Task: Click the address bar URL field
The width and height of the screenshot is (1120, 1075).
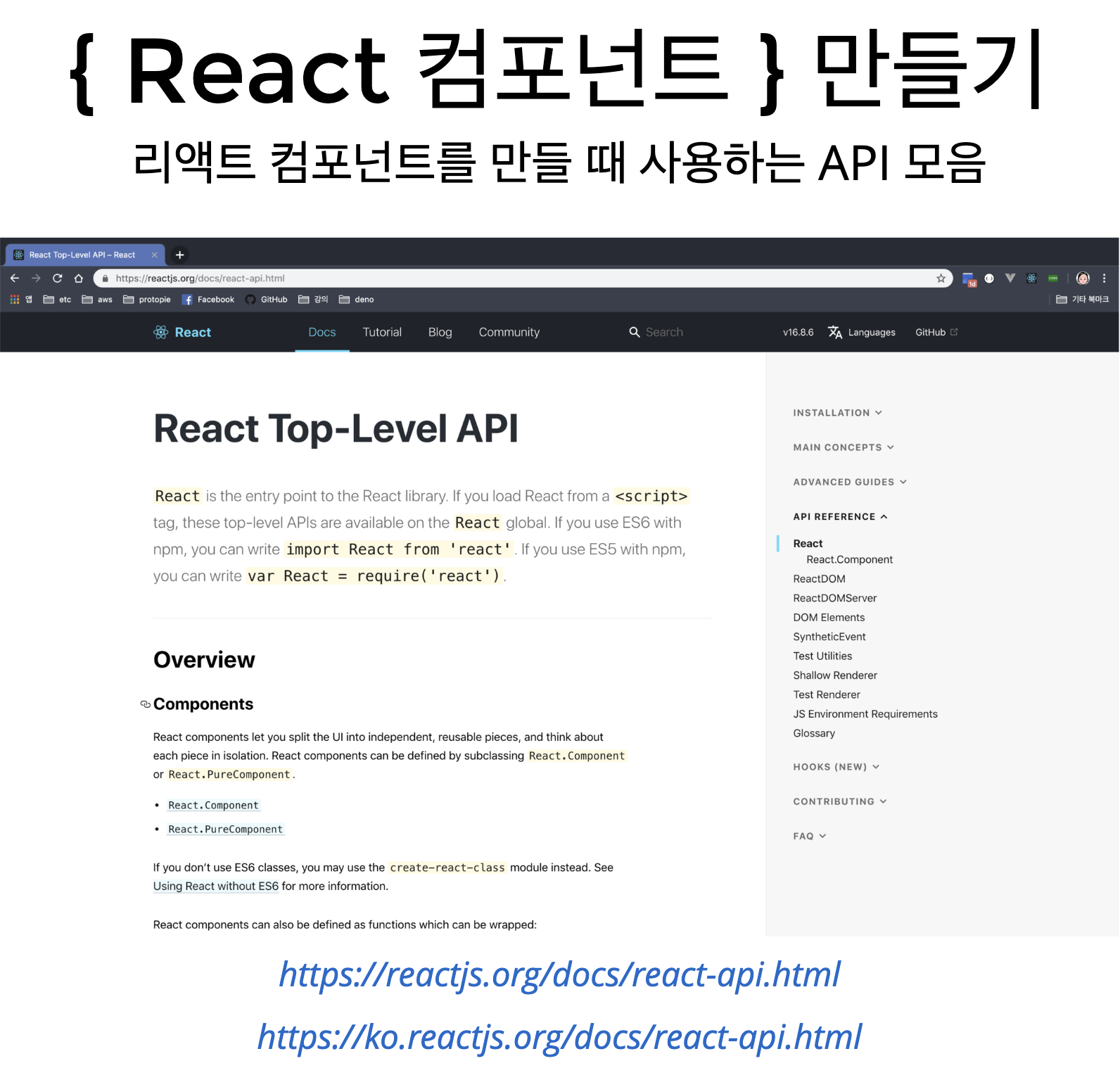Action: pyautogui.click(x=524, y=279)
